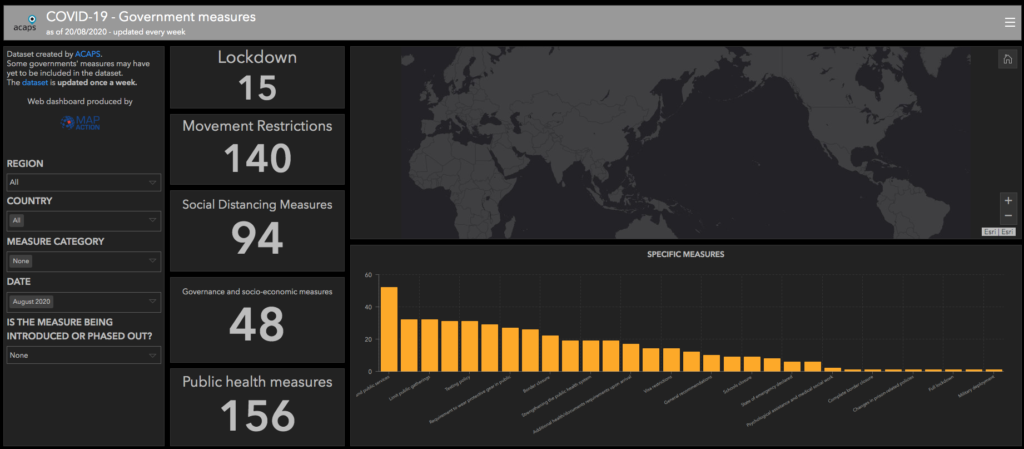Viewport: 1024px width, 449px height.
Task: Zoom out on the map
Action: 1007,216
